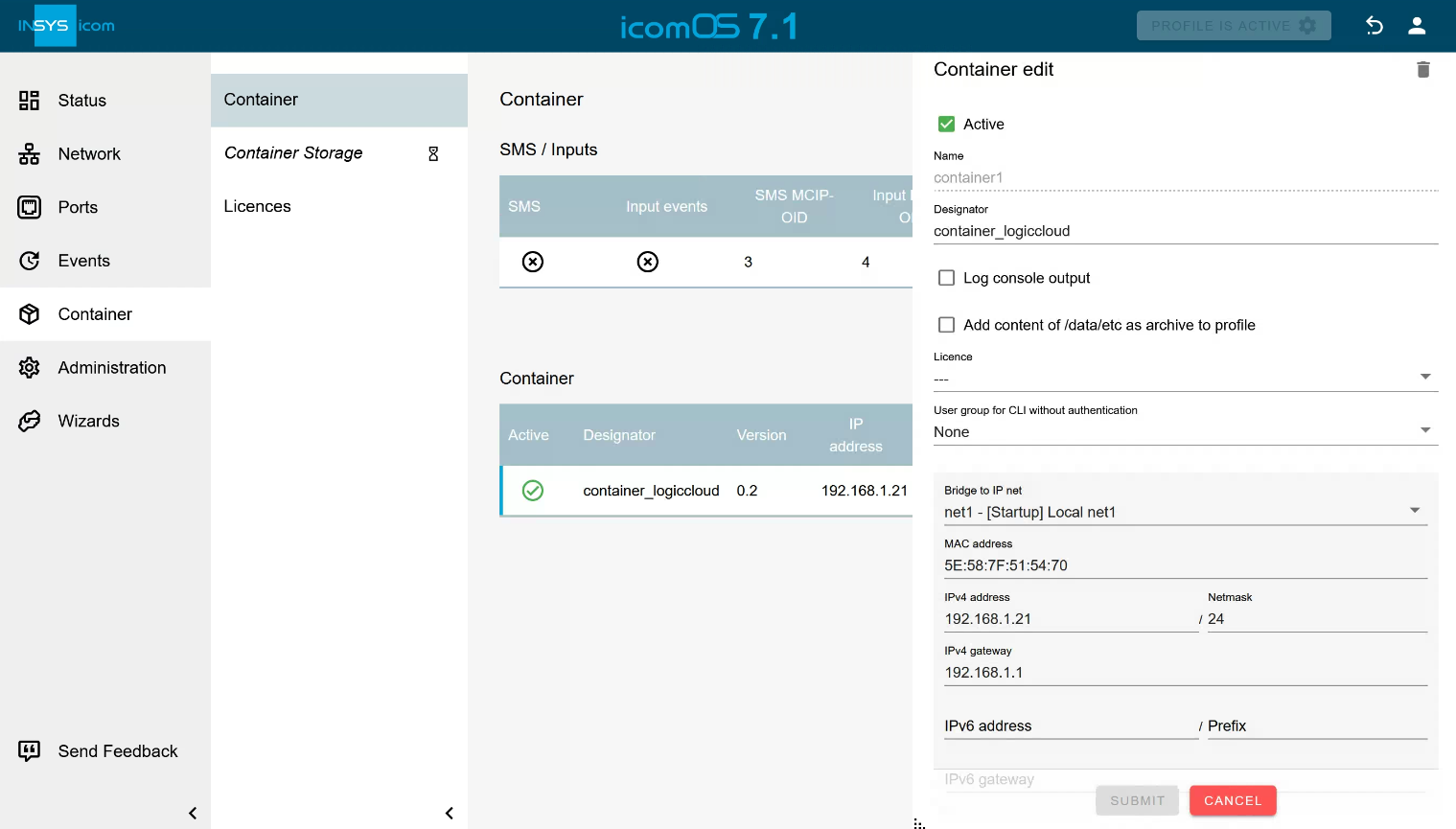Open the Licences submenu item
Image resolution: width=1456 pixels, height=829 pixels.
coord(257,206)
